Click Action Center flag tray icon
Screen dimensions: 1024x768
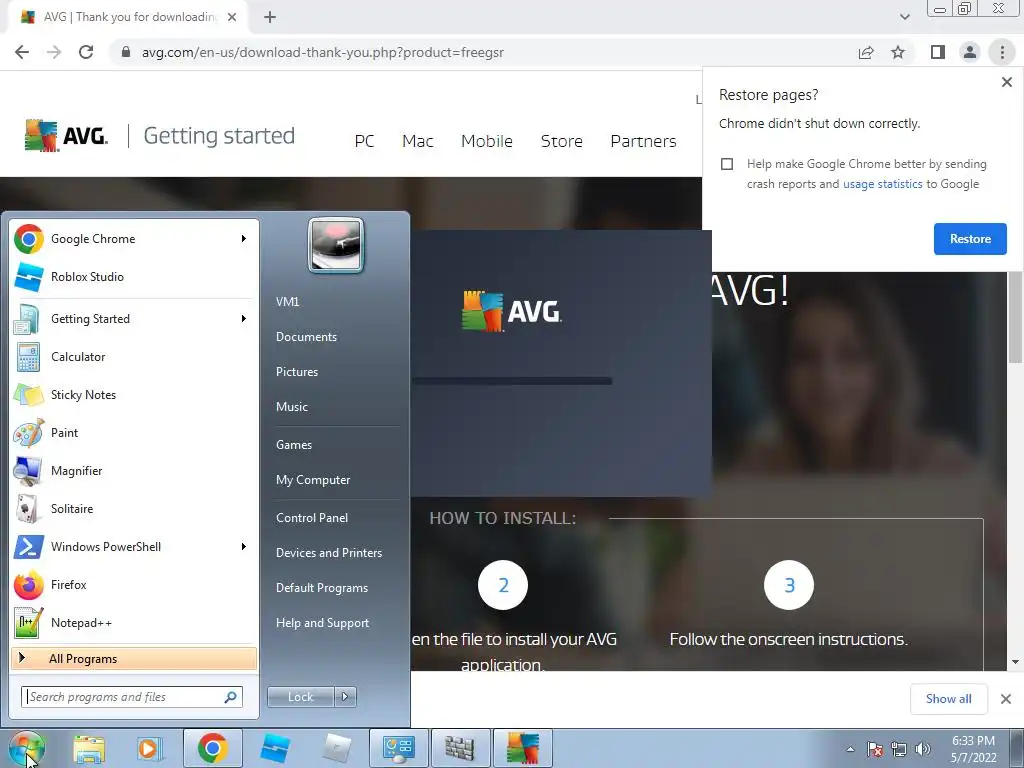(875, 749)
